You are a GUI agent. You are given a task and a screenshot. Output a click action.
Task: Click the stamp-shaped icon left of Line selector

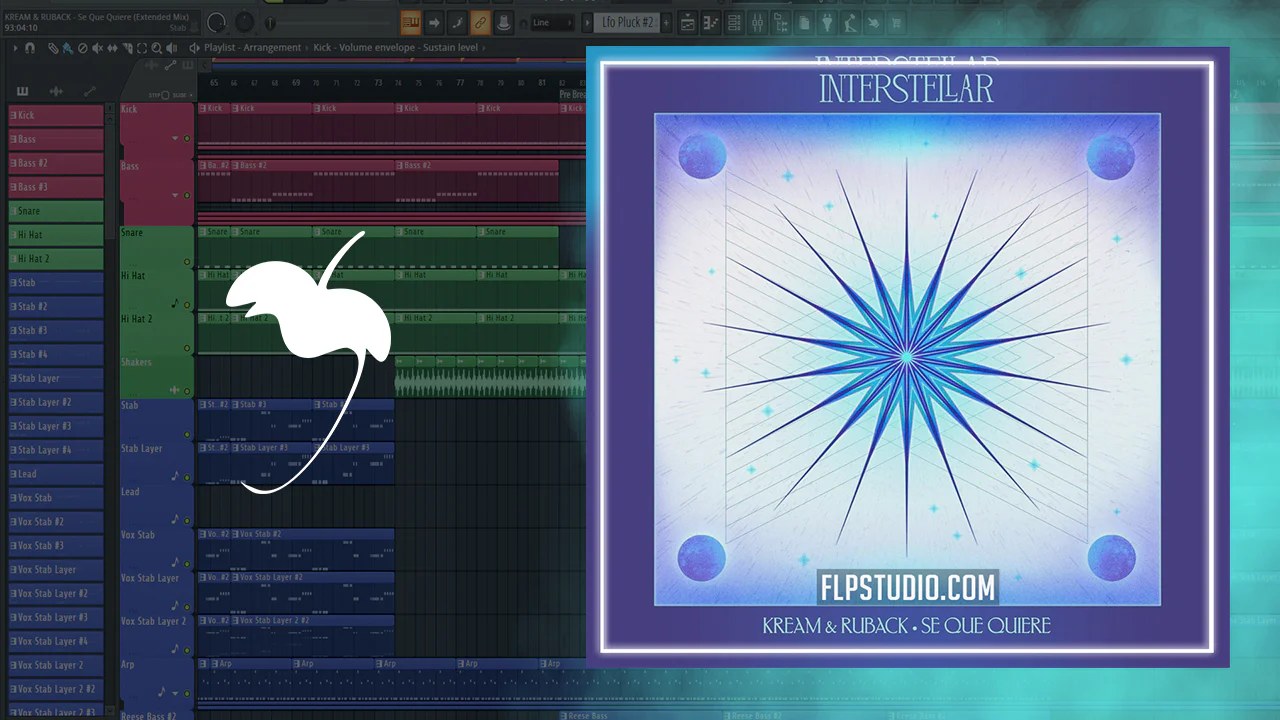503,22
